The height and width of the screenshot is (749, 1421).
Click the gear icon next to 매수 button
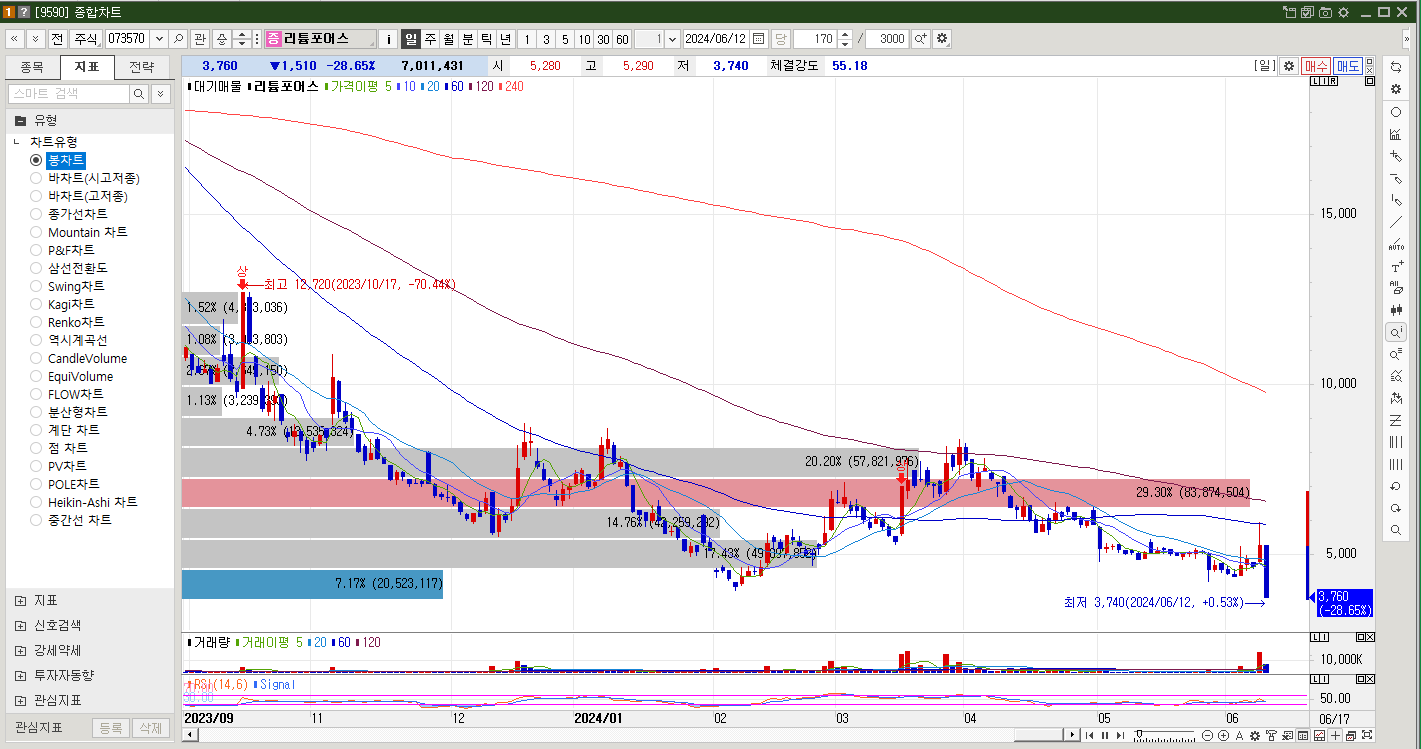point(1289,66)
